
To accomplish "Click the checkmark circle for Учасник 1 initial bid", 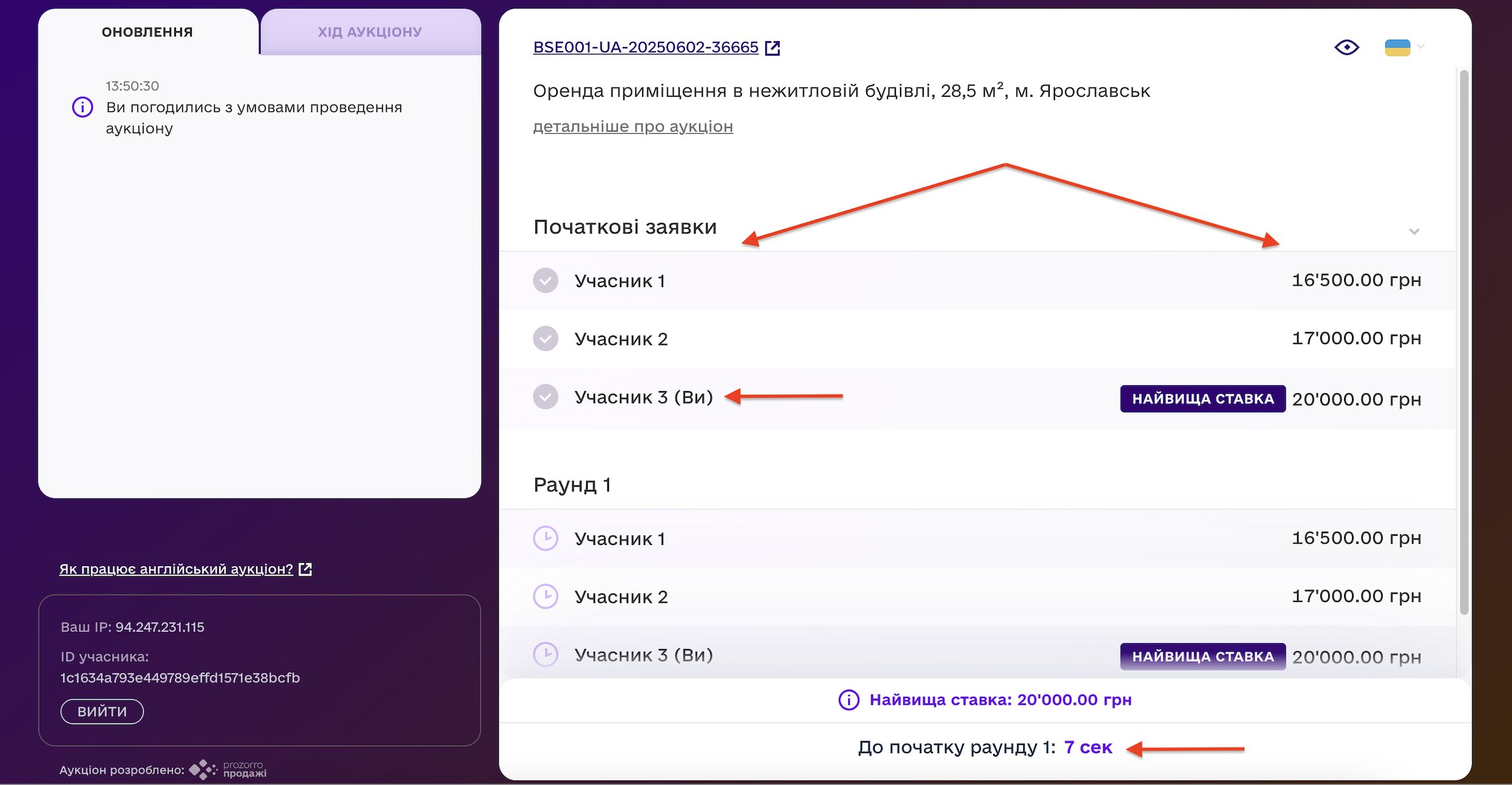I will [x=546, y=280].
